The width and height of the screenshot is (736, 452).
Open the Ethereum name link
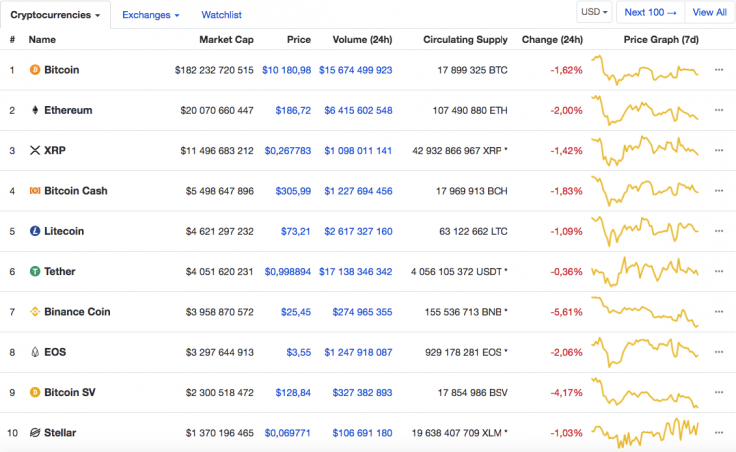tap(68, 110)
